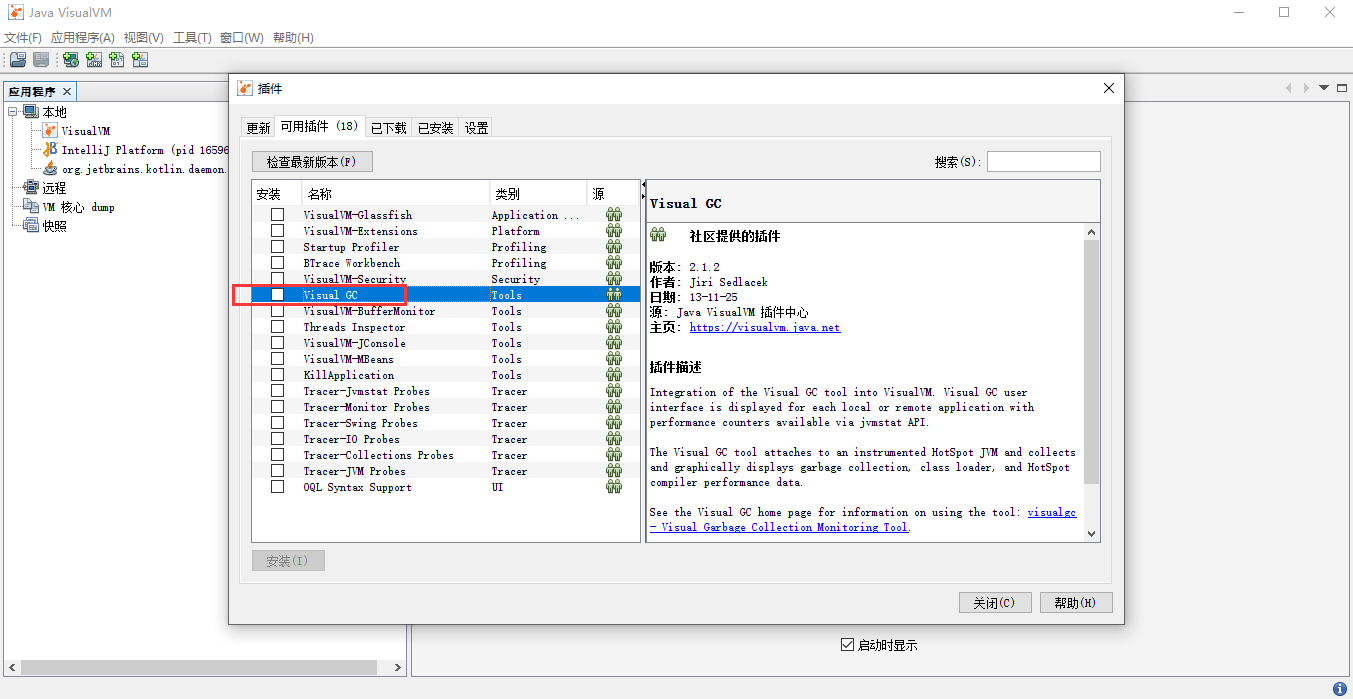1353x699 pixels.
Task: Click the Add JMX Connection toolbar icon
Action: click(94, 60)
